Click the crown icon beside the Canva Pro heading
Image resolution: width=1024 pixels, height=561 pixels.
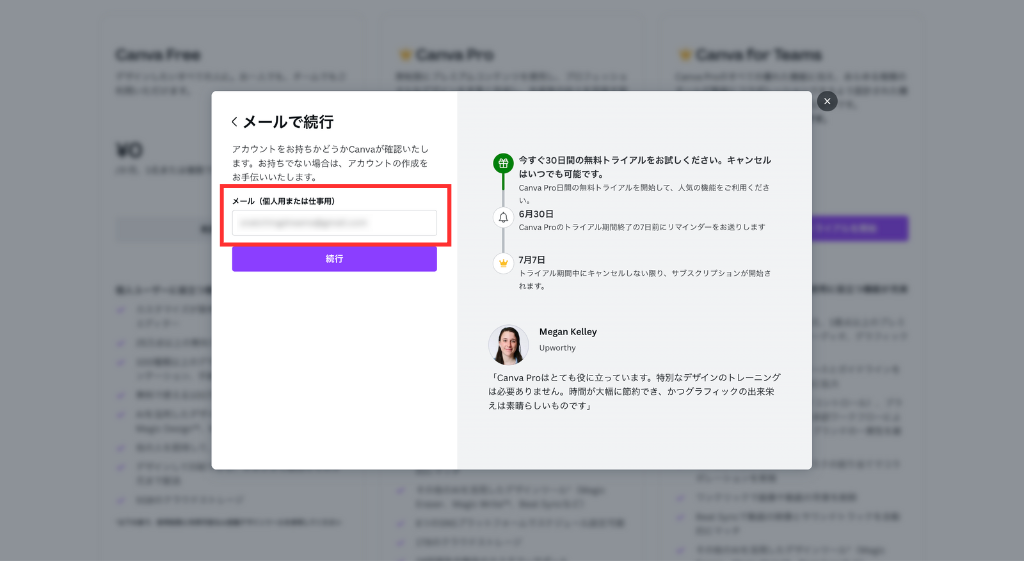[405, 54]
